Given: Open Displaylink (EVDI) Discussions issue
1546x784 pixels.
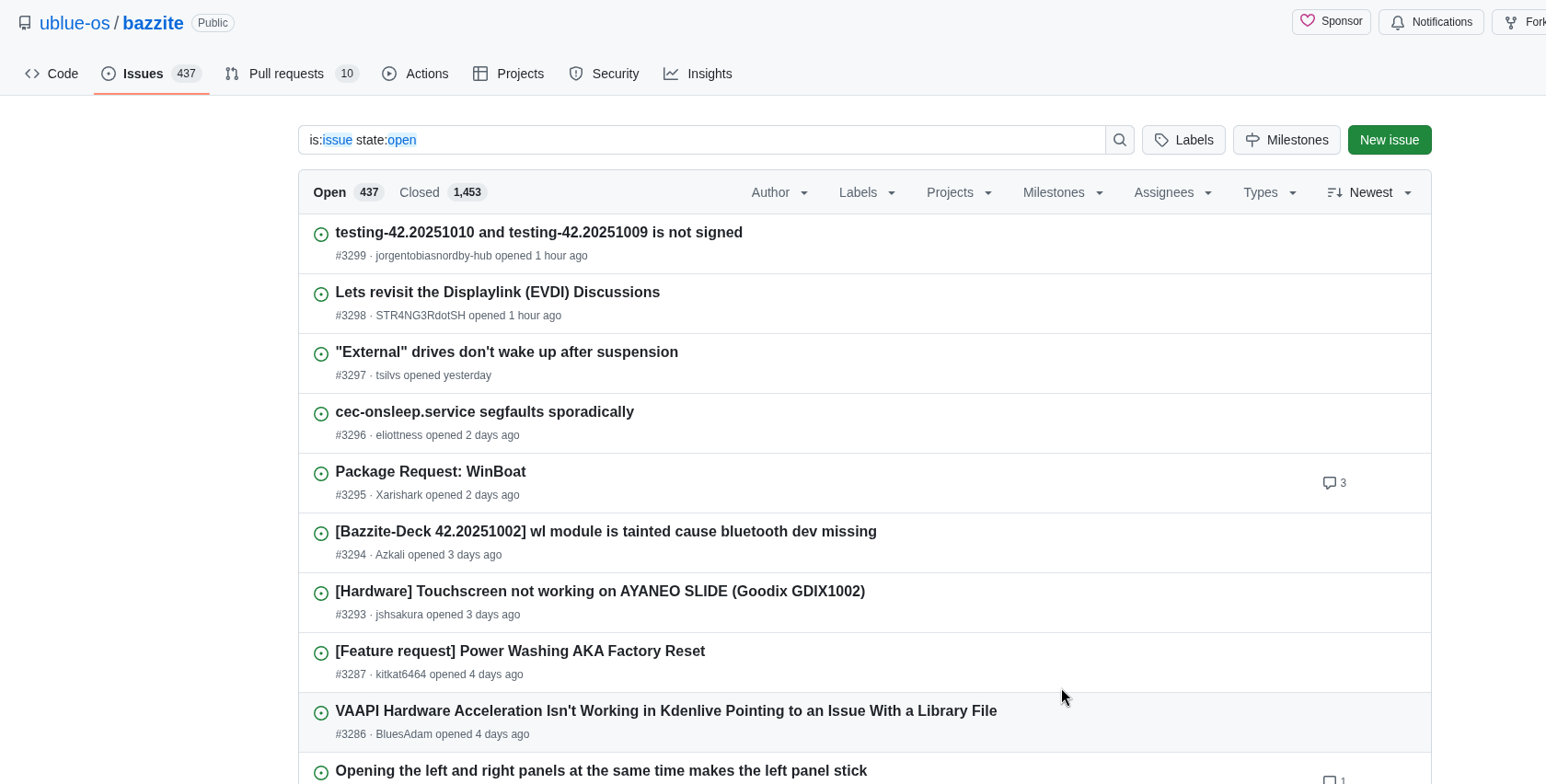Looking at the screenshot, I should click(497, 292).
